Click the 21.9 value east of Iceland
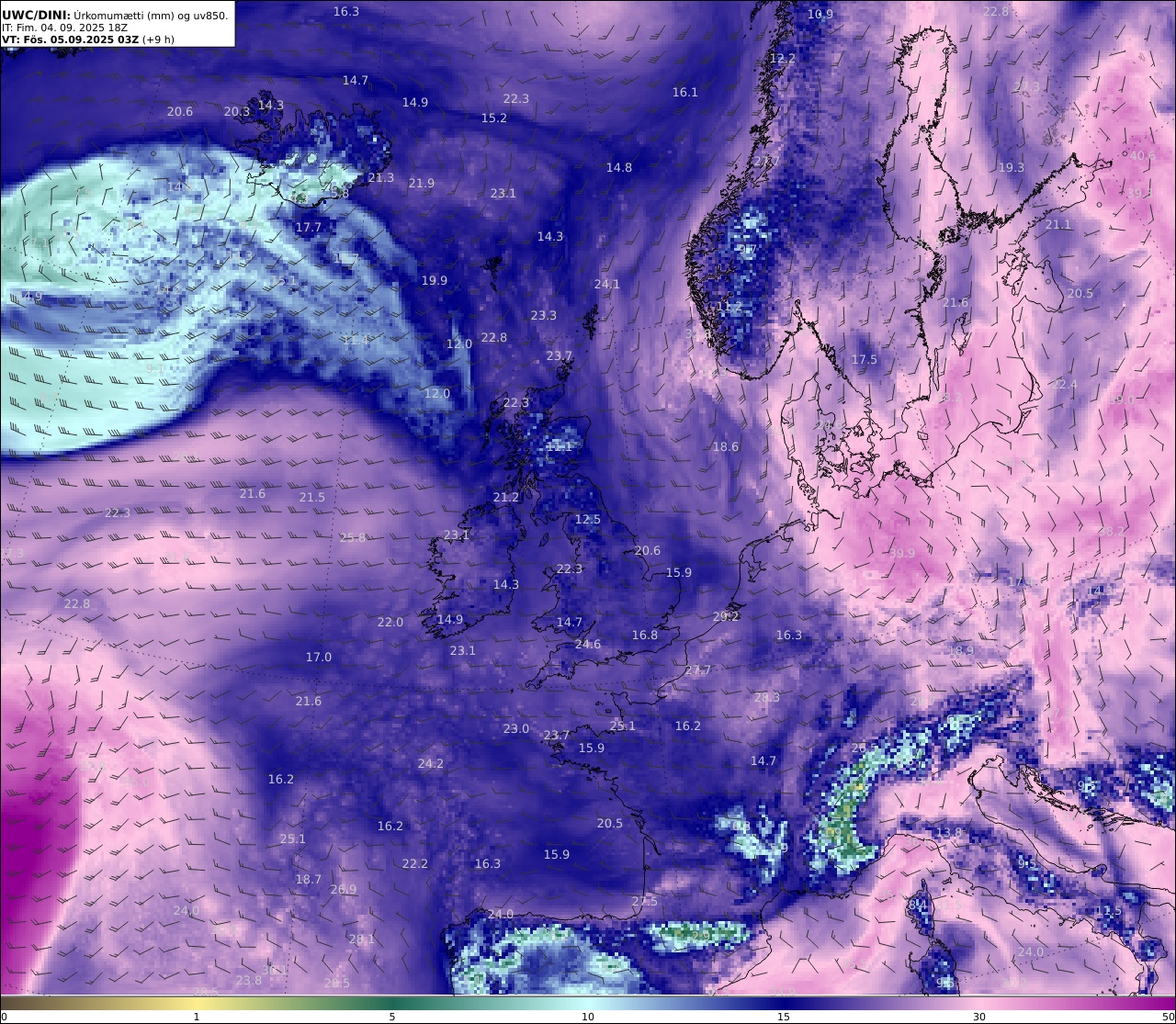Viewport: 1176px width, 1024px height. click(422, 183)
